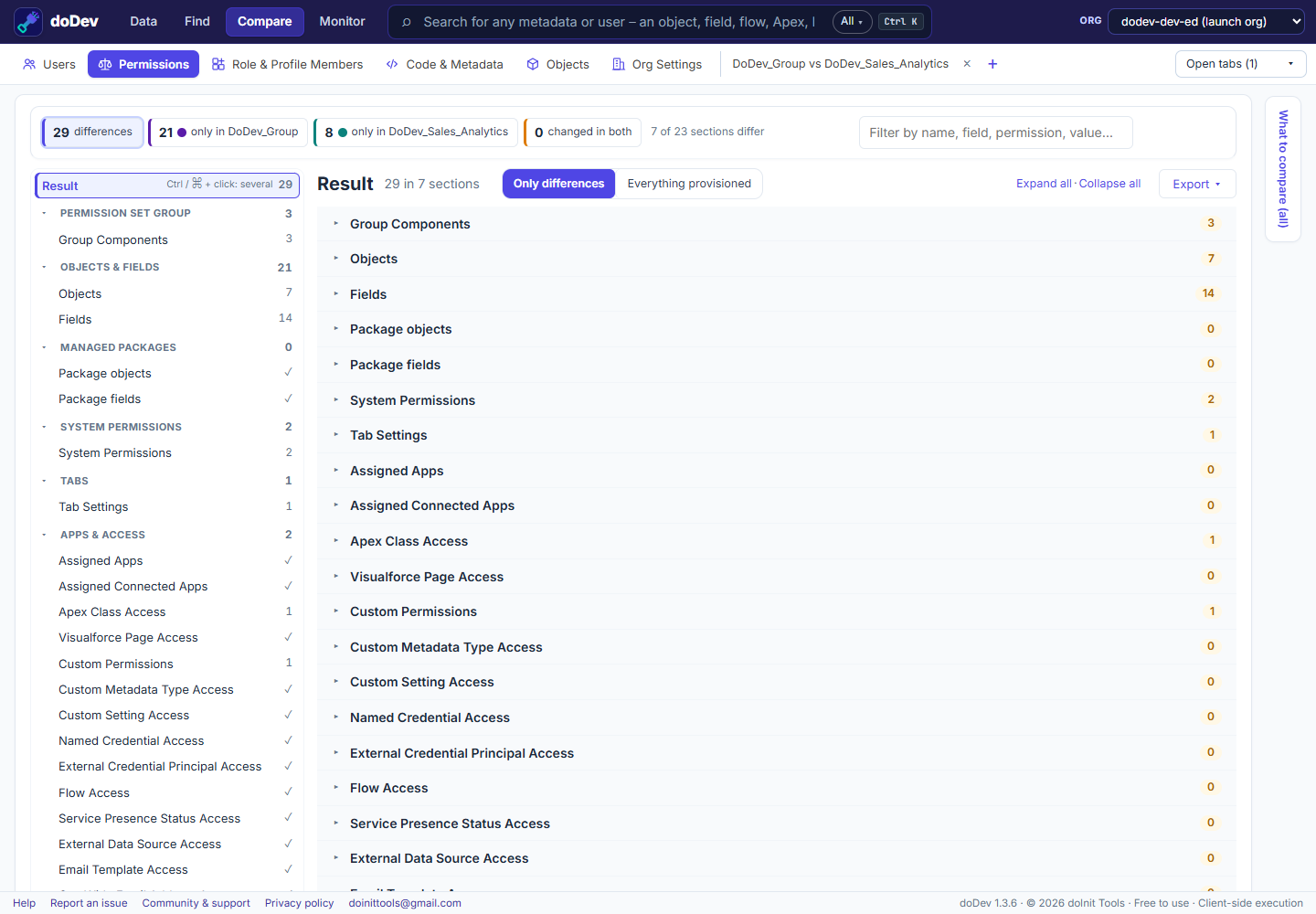Close the DoDev_Group vs DoDev_Sales_Analytics tab
Viewport: 1316px width, 914px height.
(x=967, y=64)
